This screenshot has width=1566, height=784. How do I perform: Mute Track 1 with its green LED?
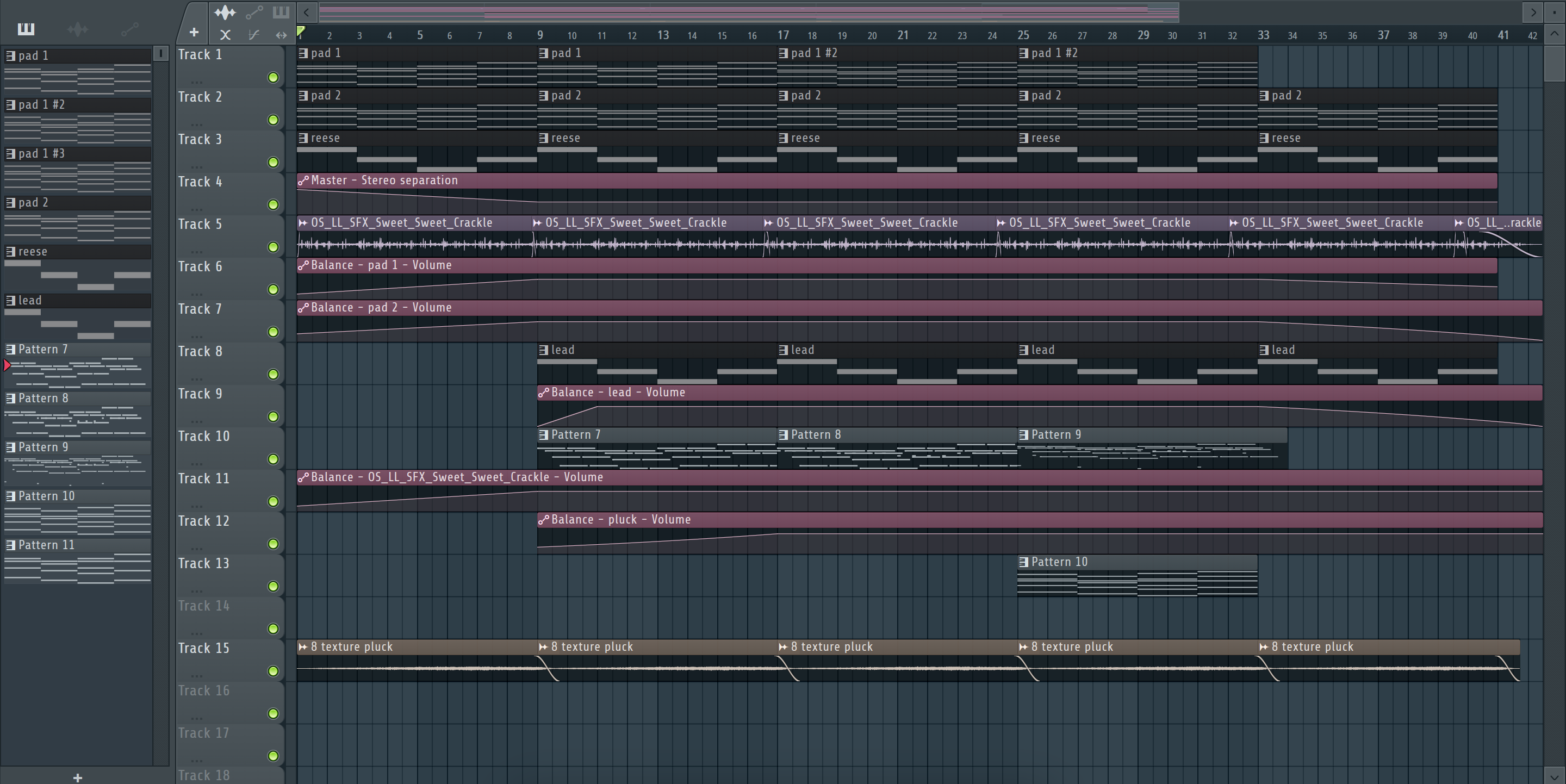click(273, 77)
